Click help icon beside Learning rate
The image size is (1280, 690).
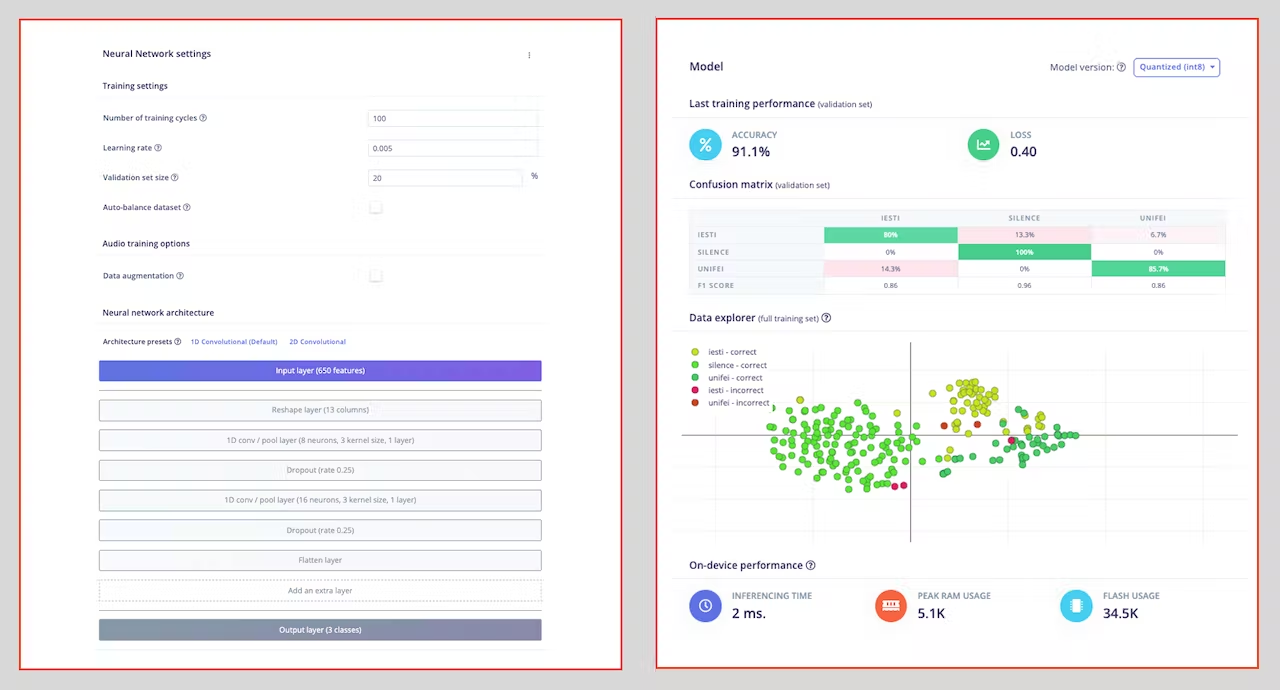(158, 148)
